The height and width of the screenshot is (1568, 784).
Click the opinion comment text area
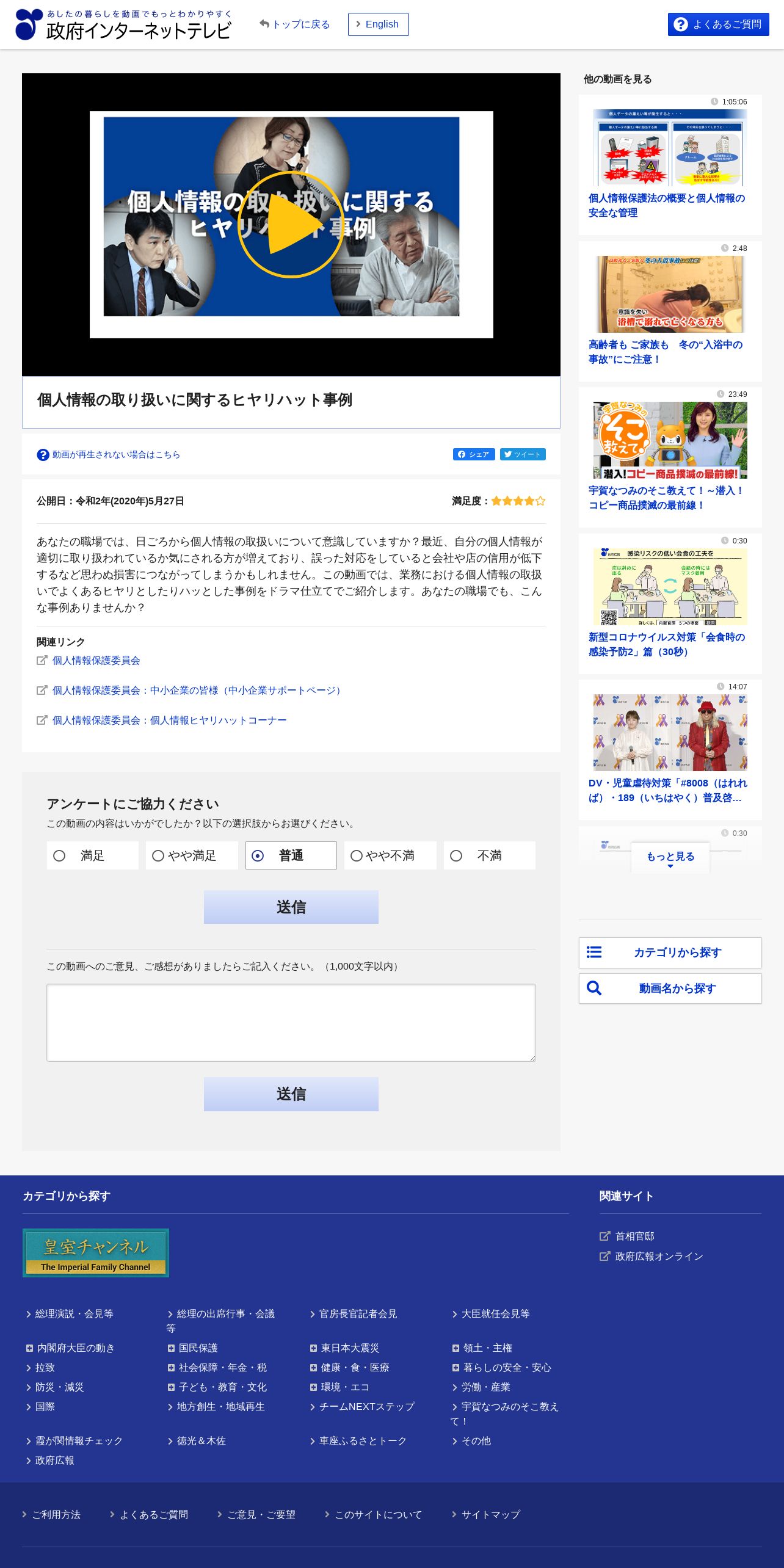point(291,1022)
